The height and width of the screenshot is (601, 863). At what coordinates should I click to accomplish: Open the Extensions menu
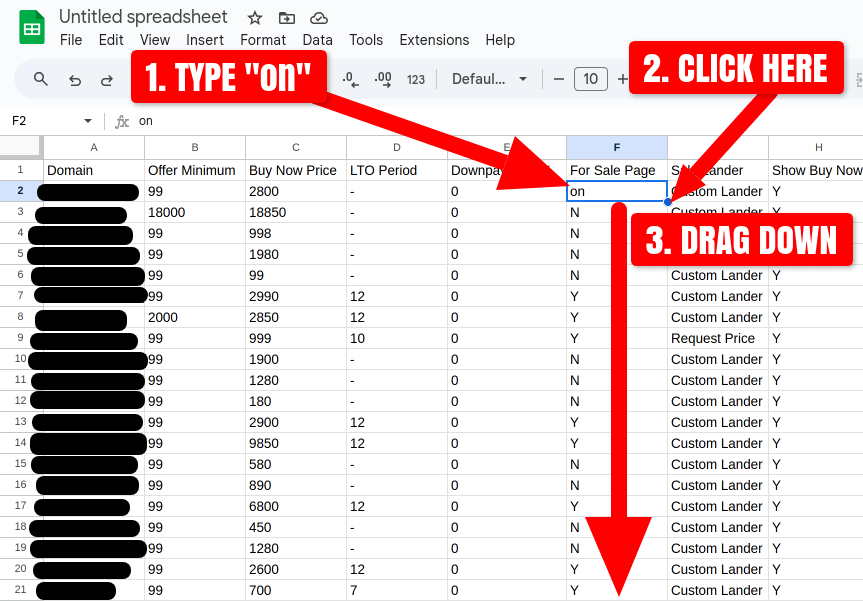[x=433, y=40]
